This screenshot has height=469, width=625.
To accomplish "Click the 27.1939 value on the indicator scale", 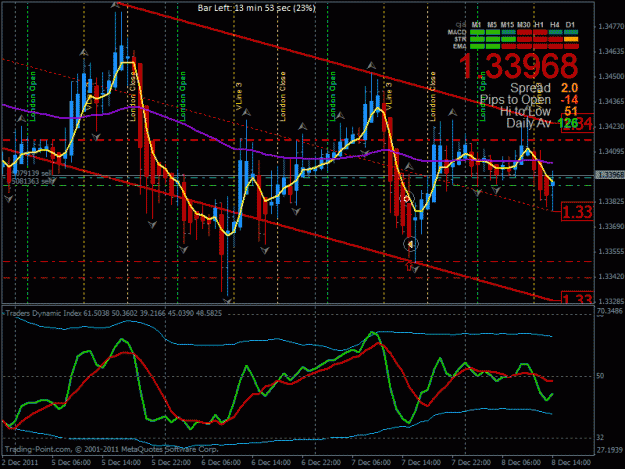I will (x=609, y=450).
